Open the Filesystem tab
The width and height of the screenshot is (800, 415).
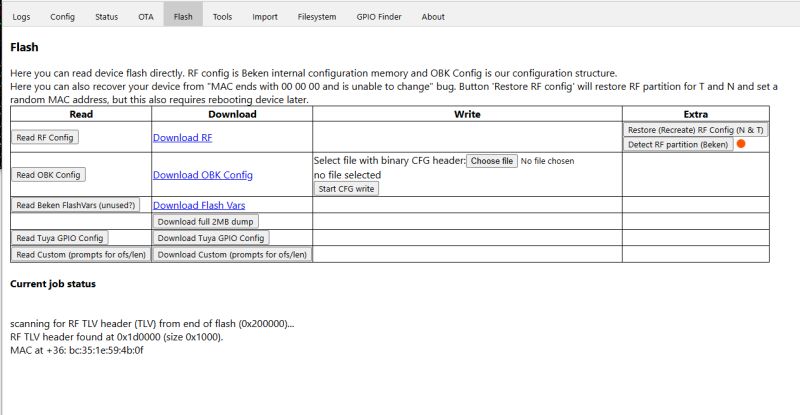(317, 16)
